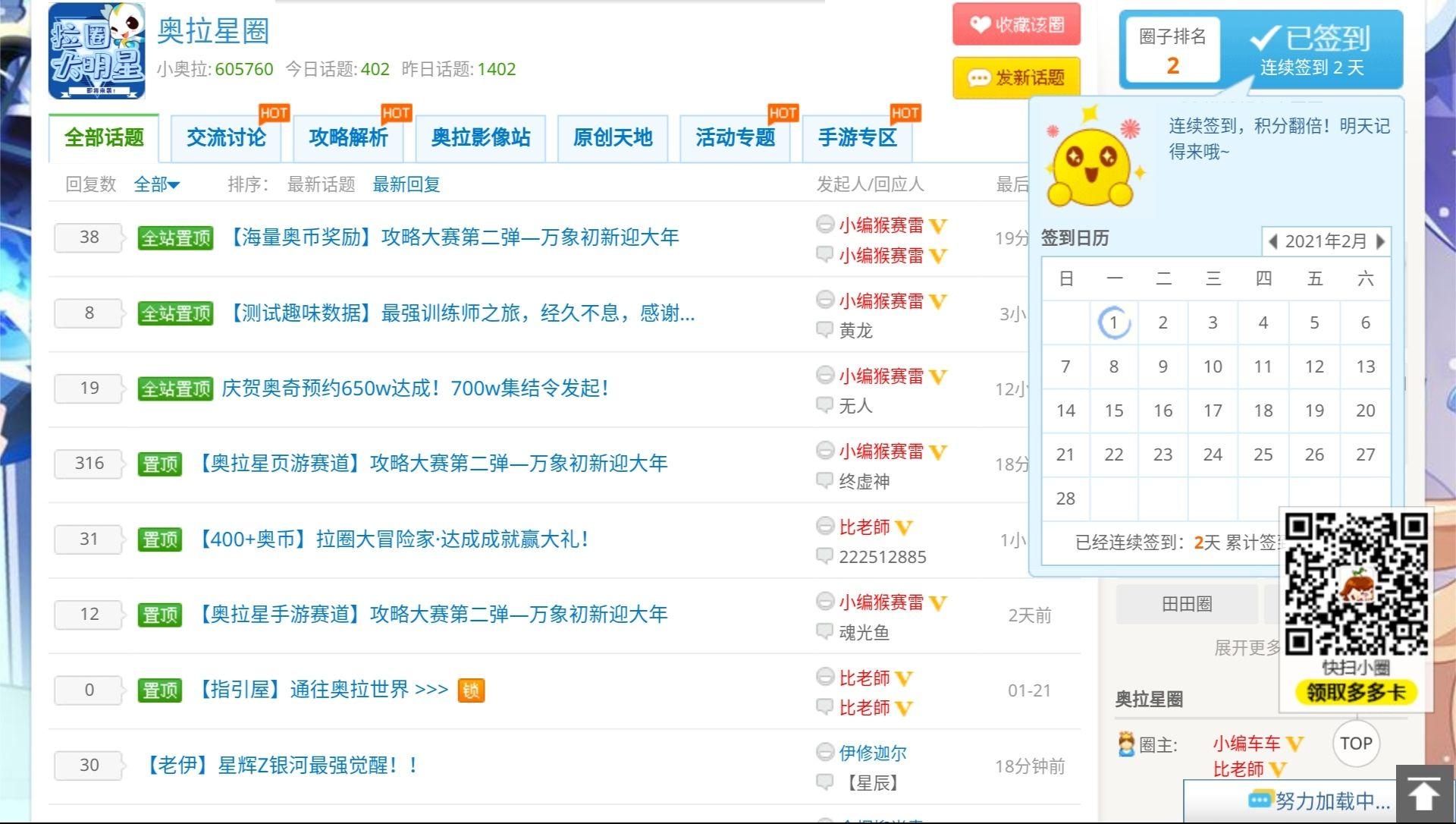Go to previous month in sign-in calendar
The height and width of the screenshot is (824, 1456).
(1273, 241)
